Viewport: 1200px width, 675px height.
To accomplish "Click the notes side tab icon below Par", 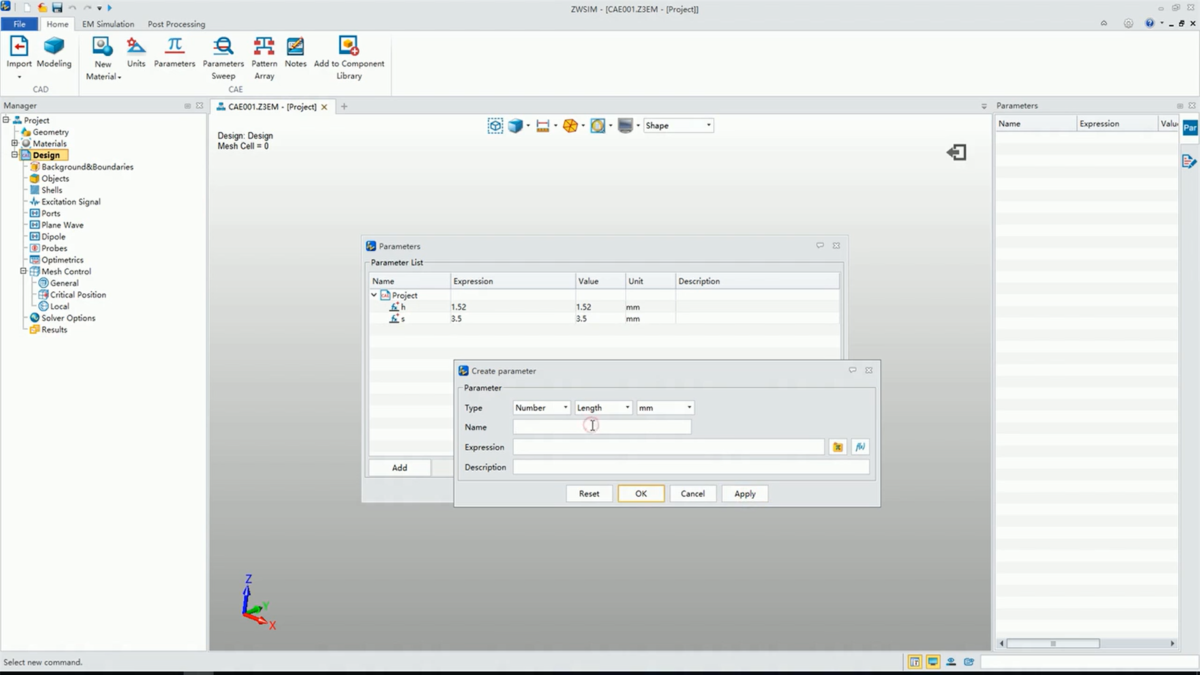I will tap(1189, 161).
